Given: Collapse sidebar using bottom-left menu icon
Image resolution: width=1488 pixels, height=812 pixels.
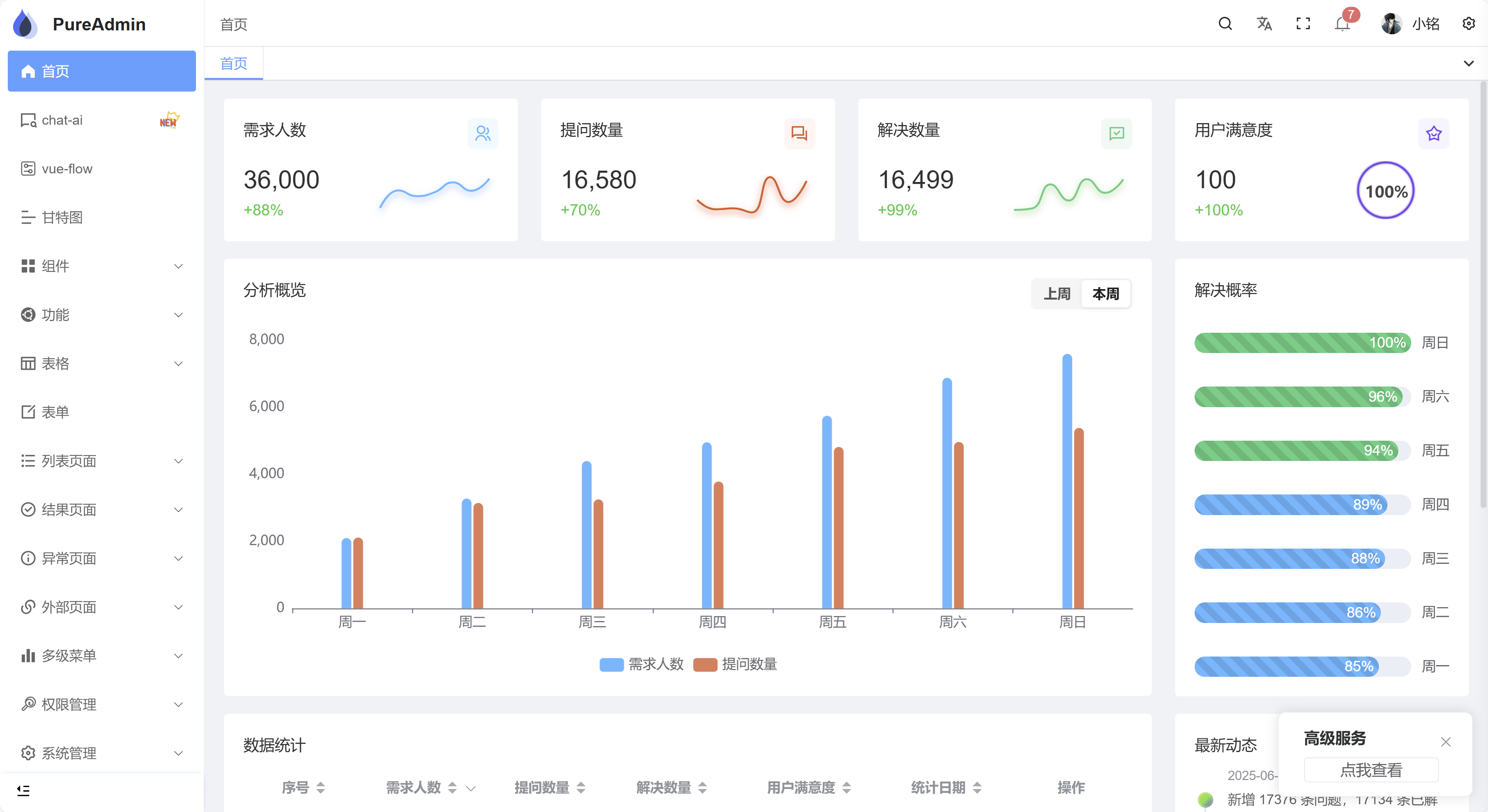Looking at the screenshot, I should tap(23, 790).
